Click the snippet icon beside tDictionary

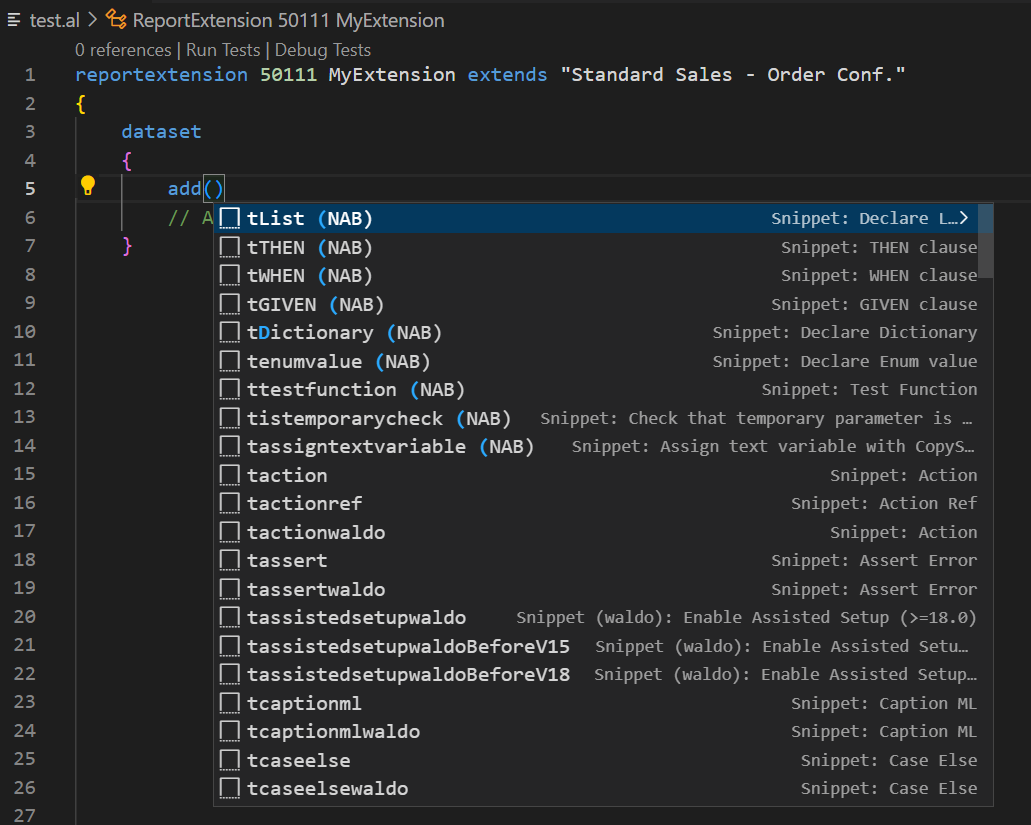(230, 332)
